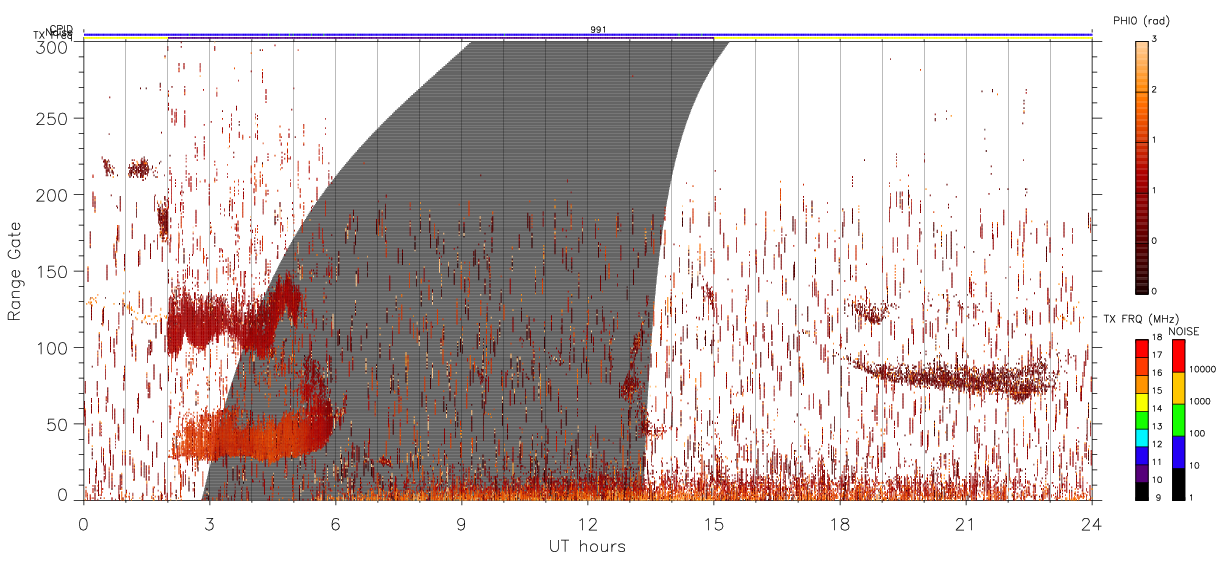
Task: Click the '1000' label in NOISE legend
Action: 1200,401
